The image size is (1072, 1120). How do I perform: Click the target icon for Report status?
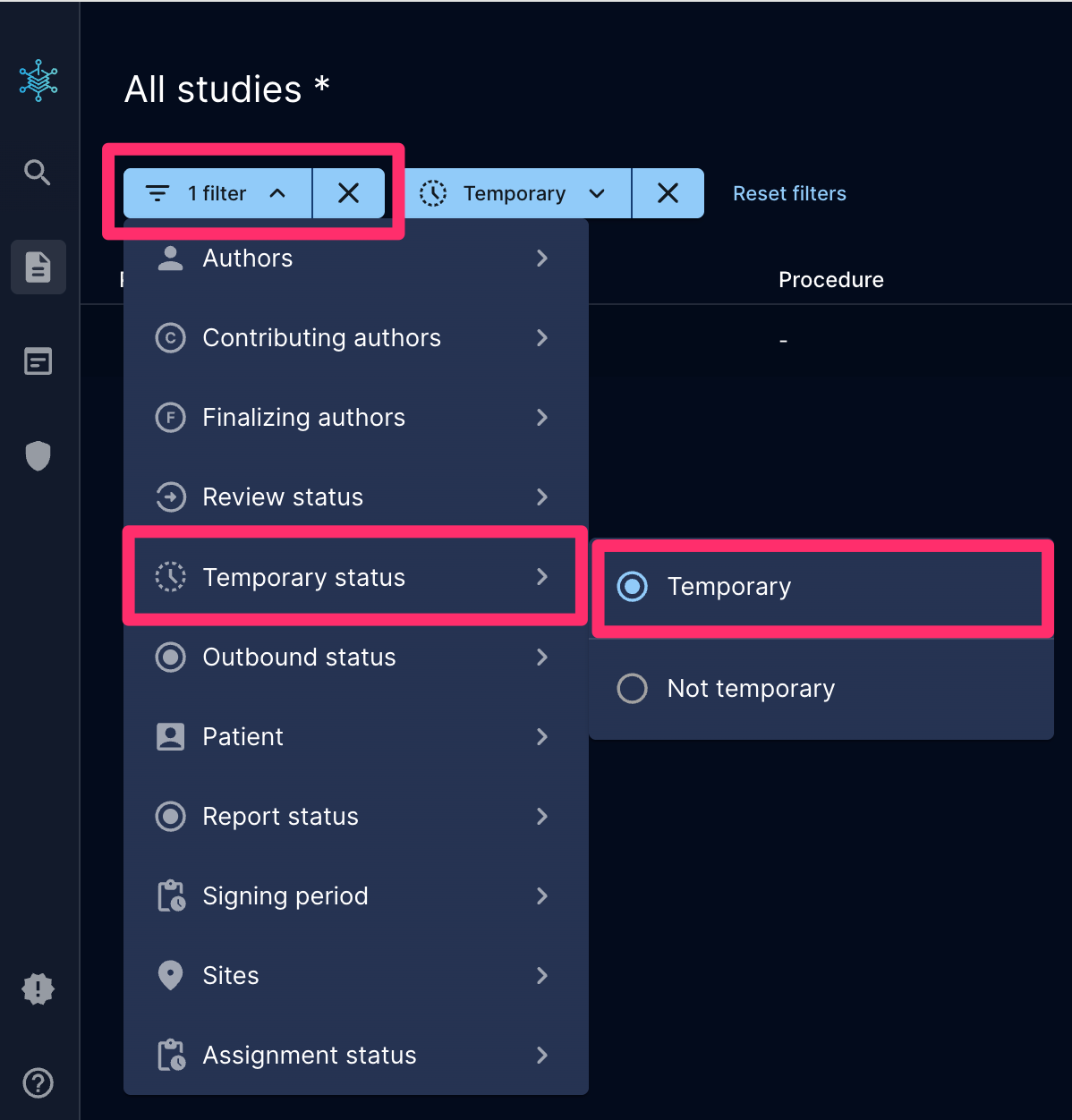tap(170, 816)
